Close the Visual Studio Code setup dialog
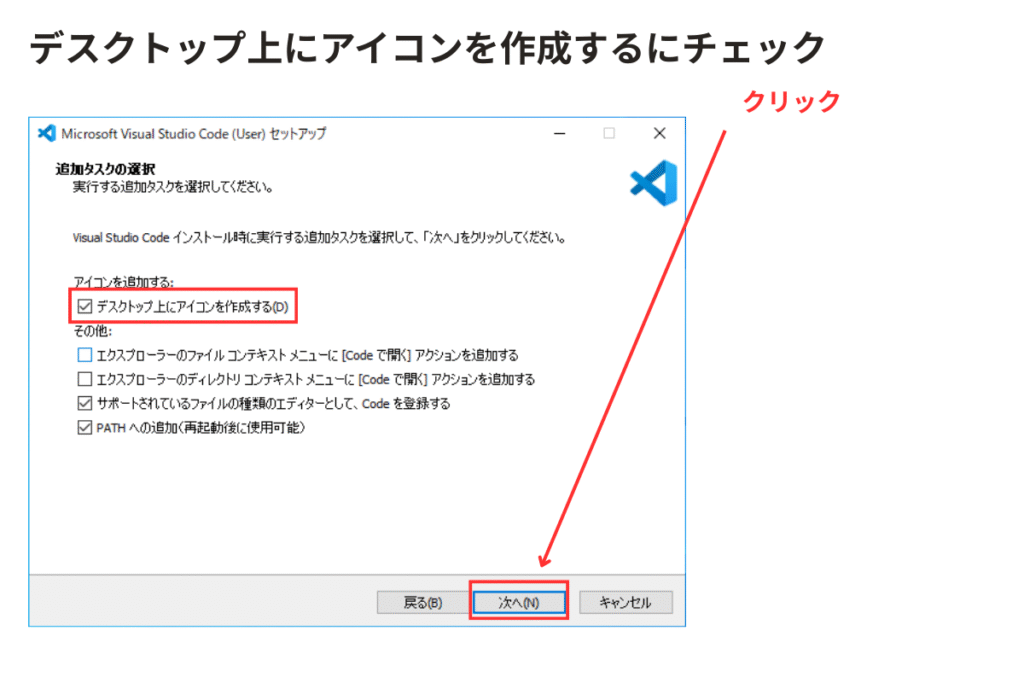The height and width of the screenshot is (683, 1024). click(x=659, y=133)
